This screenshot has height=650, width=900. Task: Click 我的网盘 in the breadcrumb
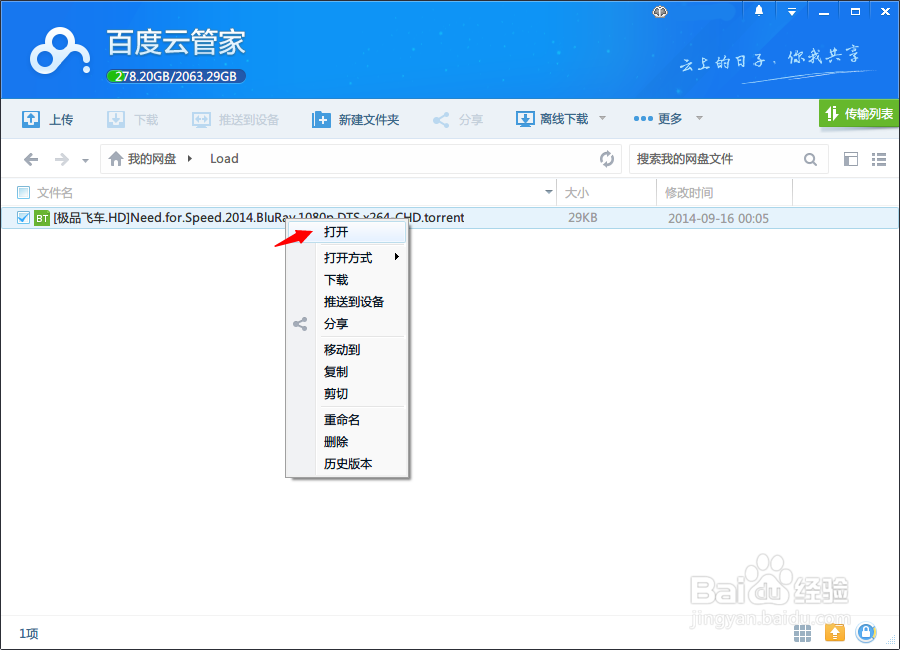click(x=152, y=158)
